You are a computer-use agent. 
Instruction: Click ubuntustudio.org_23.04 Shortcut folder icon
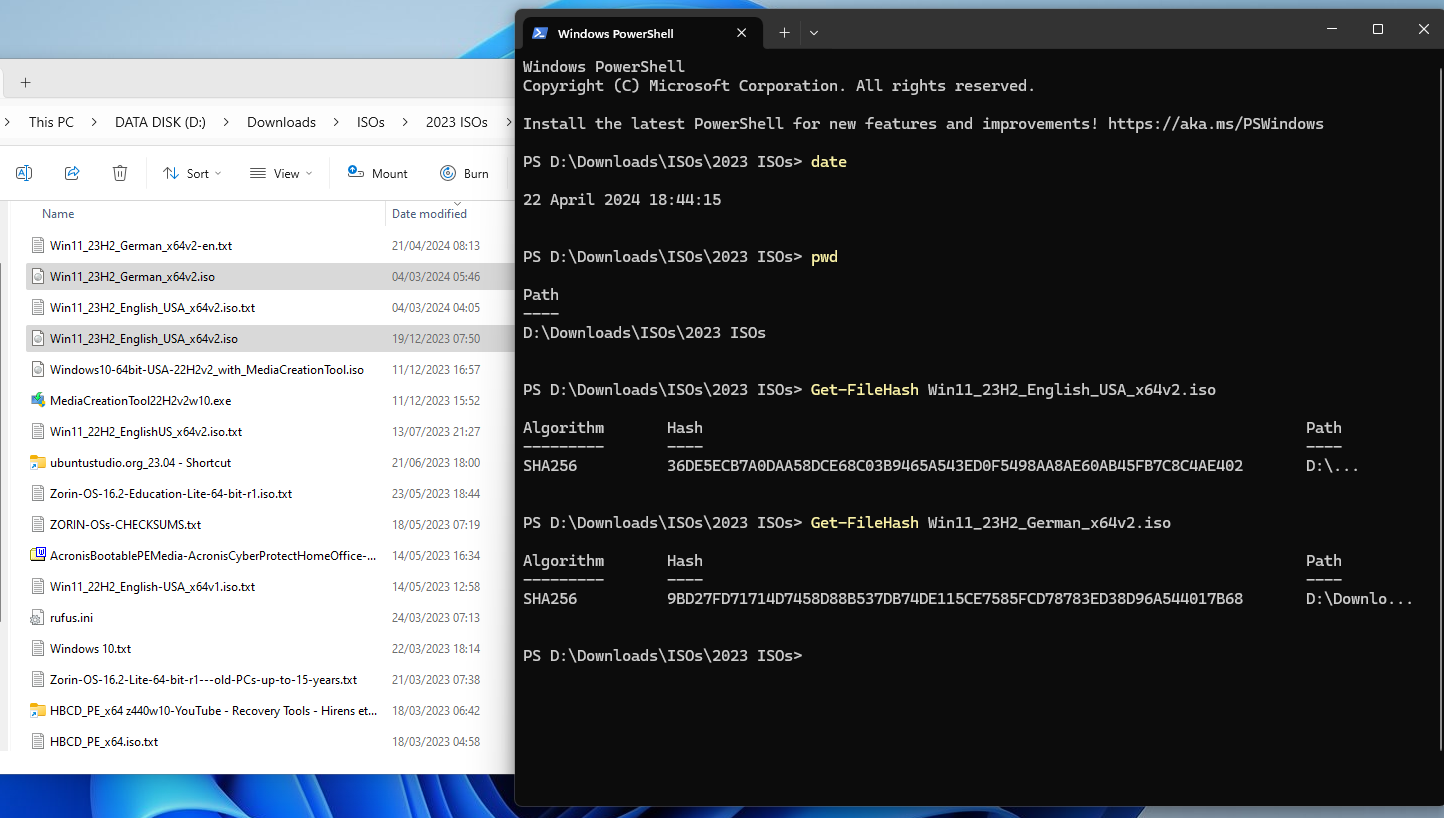[x=38, y=462]
